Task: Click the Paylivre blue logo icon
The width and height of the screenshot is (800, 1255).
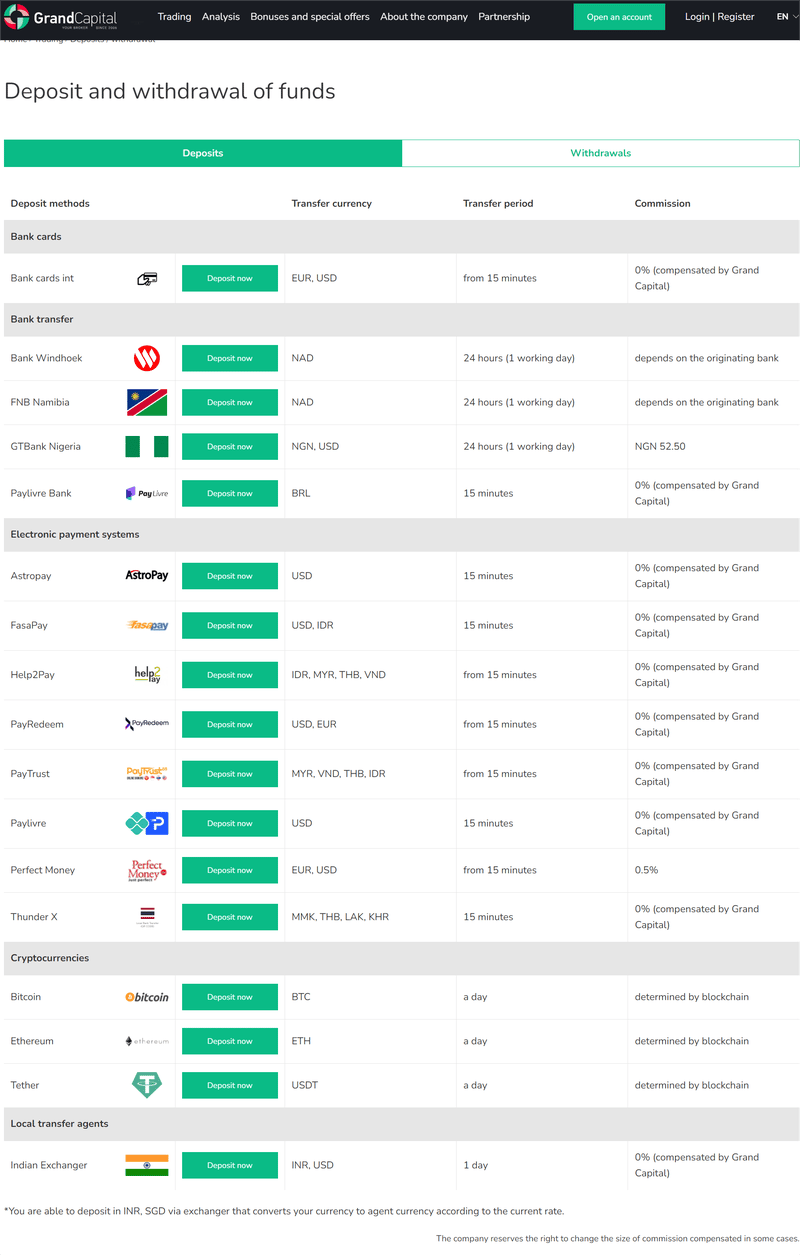Action: pyautogui.click(x=147, y=823)
